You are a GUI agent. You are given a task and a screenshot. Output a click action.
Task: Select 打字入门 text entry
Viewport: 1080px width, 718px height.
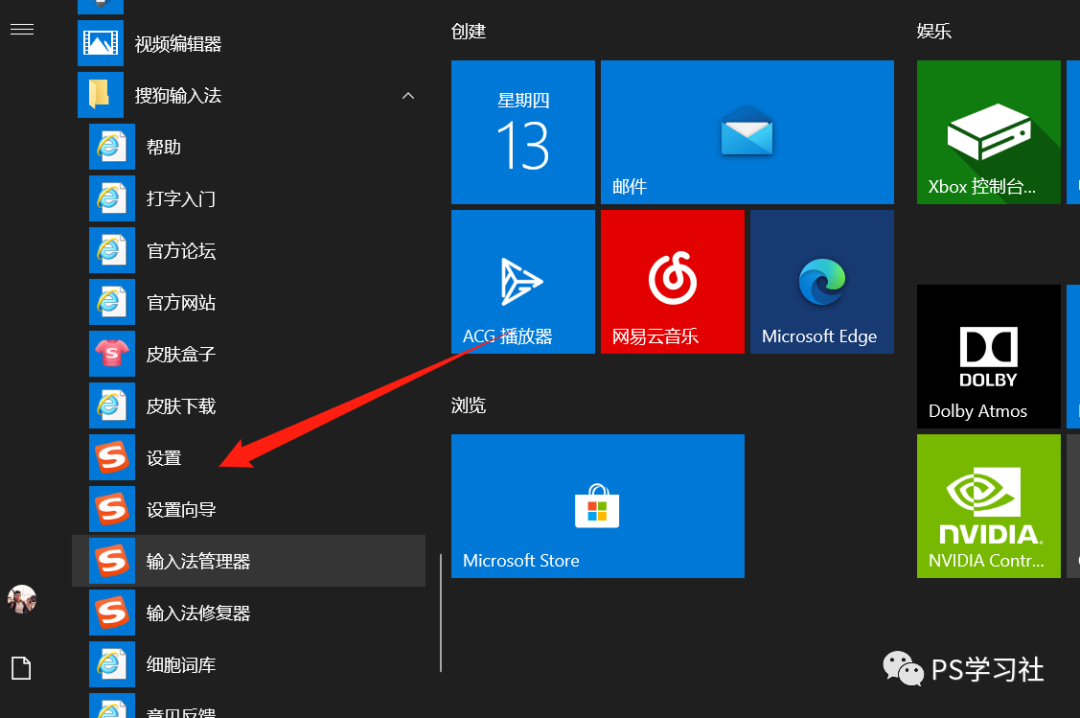(x=180, y=199)
